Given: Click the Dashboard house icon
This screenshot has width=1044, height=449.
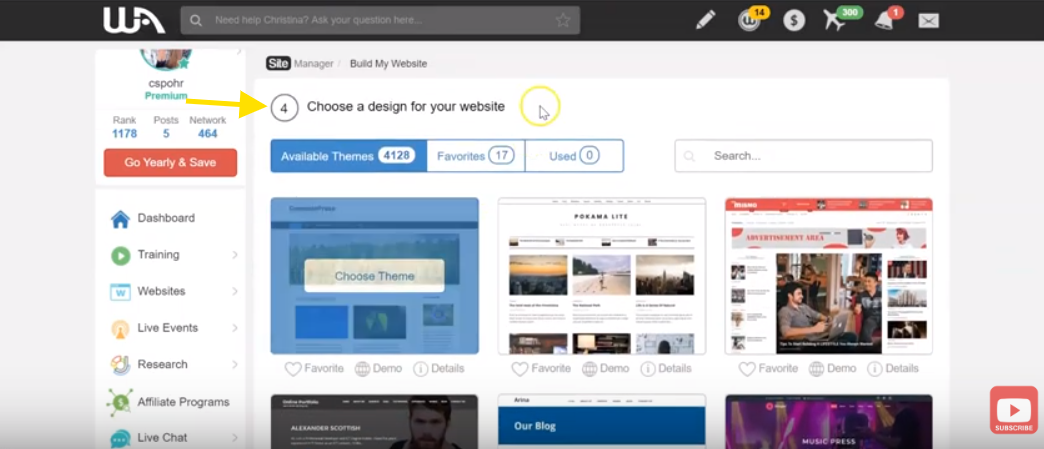Looking at the screenshot, I should [x=121, y=219].
